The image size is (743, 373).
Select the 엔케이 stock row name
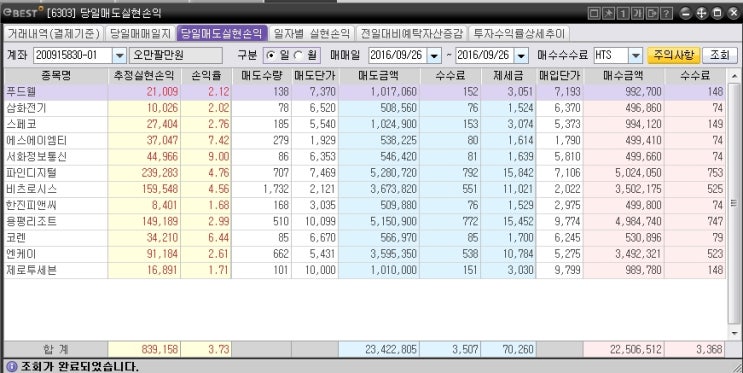21,254
